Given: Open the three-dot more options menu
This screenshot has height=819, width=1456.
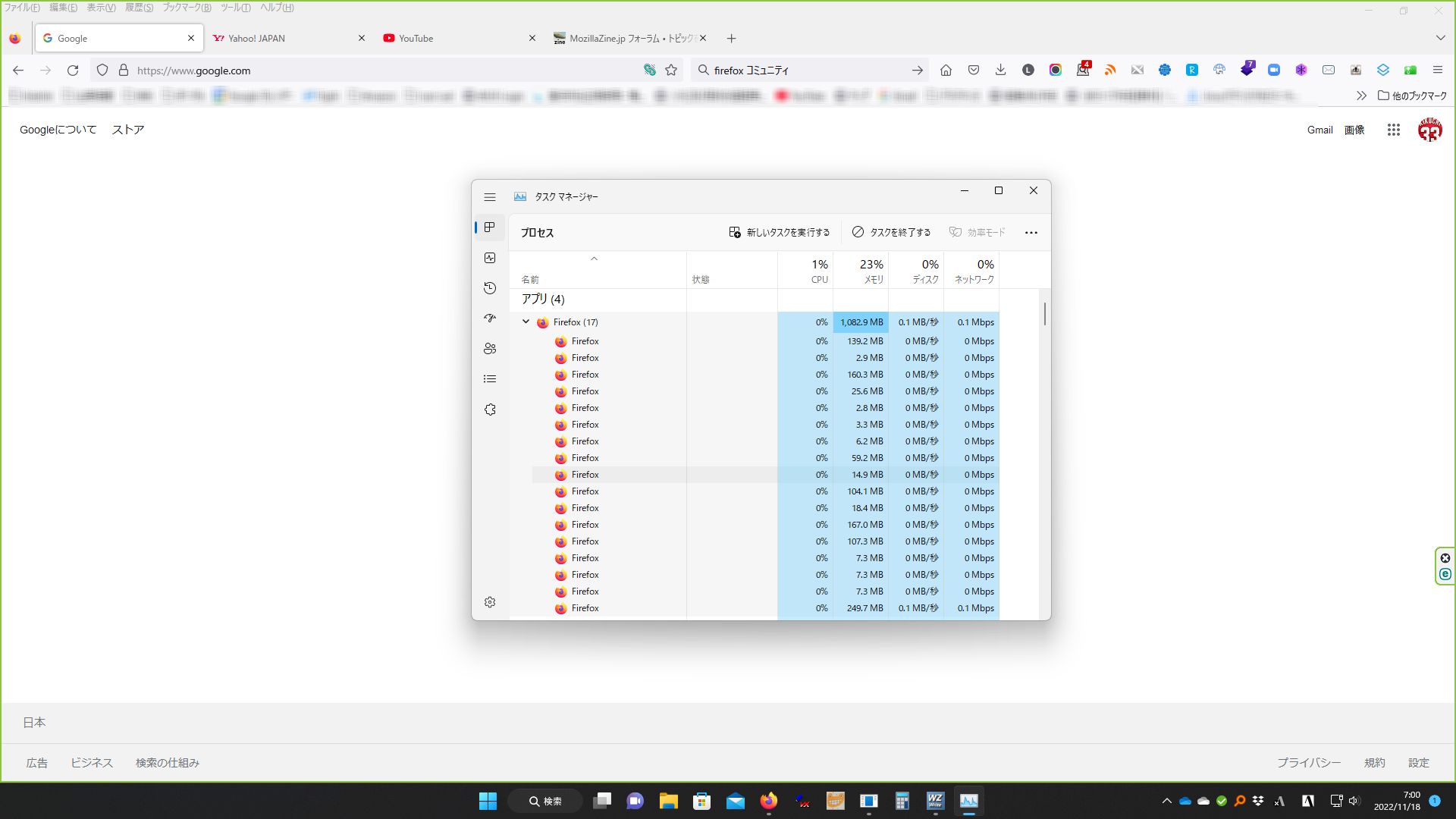Looking at the screenshot, I should tap(1031, 233).
